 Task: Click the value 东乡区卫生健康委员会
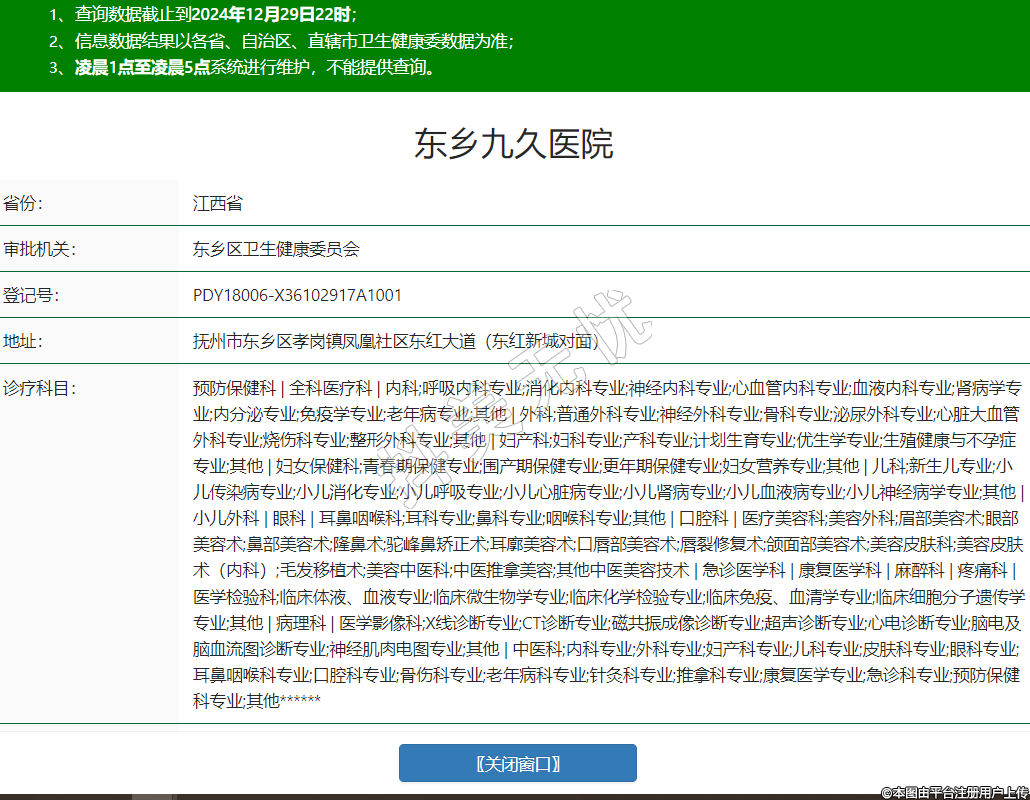click(x=276, y=249)
